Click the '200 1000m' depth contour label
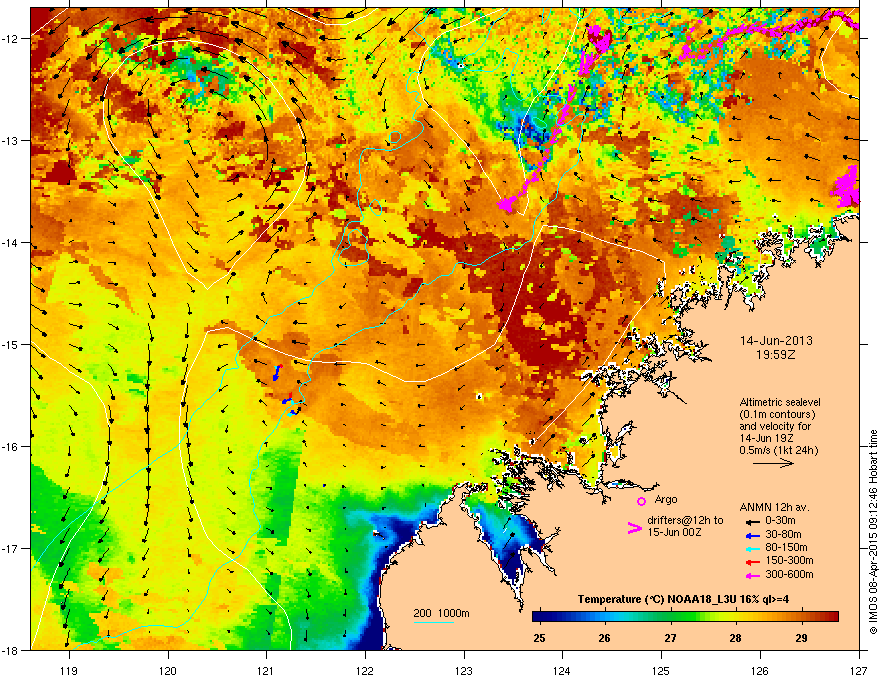880x680 pixels. pos(441,613)
